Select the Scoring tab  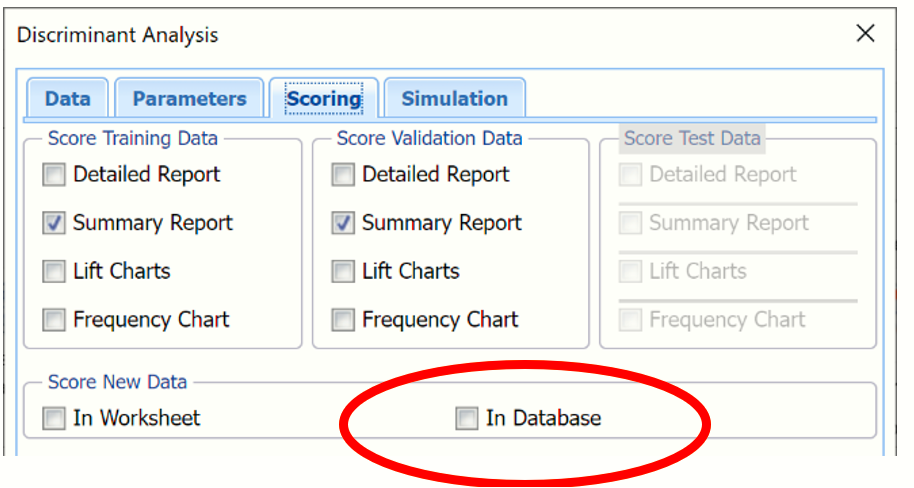tap(323, 99)
